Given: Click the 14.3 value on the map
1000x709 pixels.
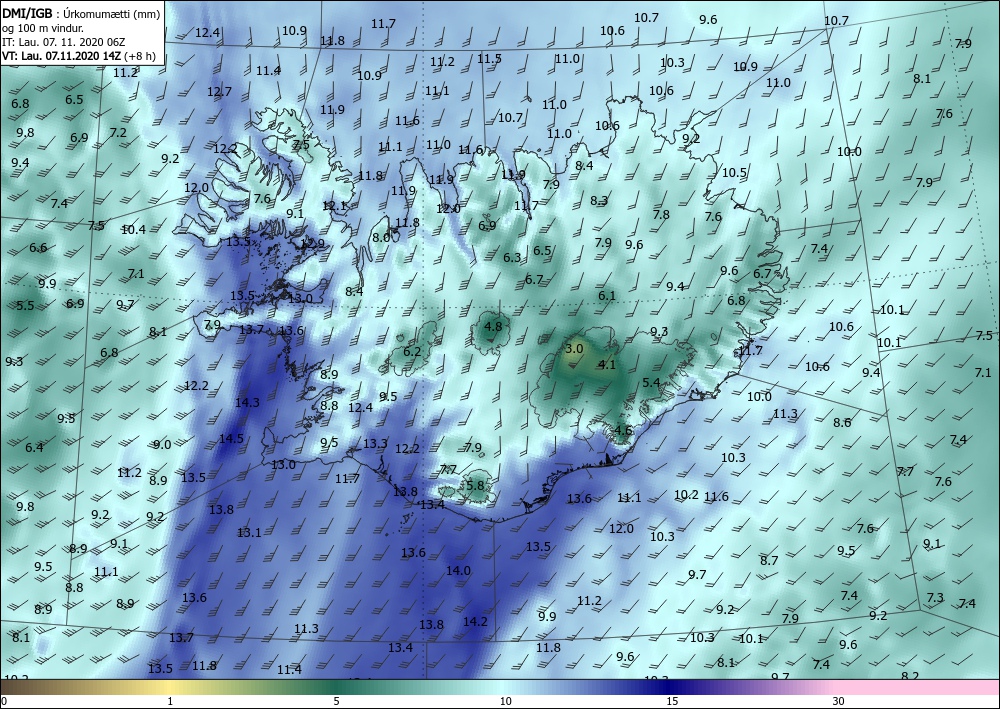Looking at the screenshot, I should coord(247,402).
